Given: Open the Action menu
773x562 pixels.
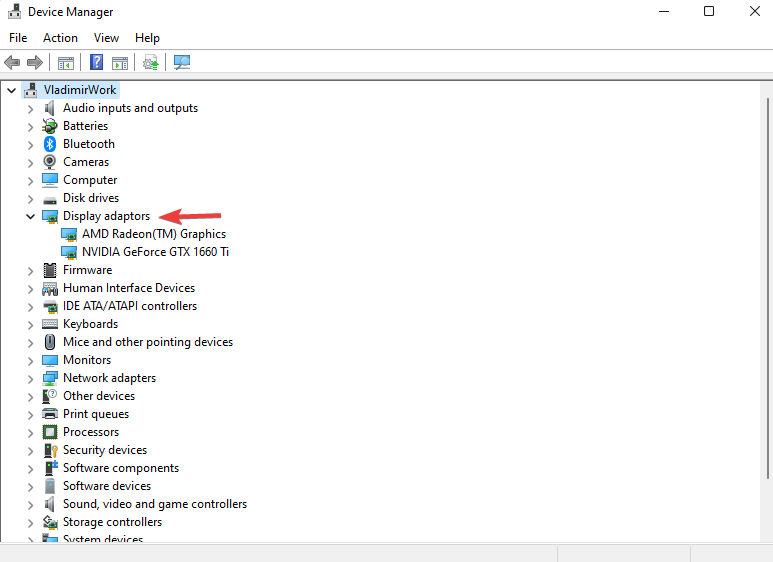Looking at the screenshot, I should click(x=60, y=38).
